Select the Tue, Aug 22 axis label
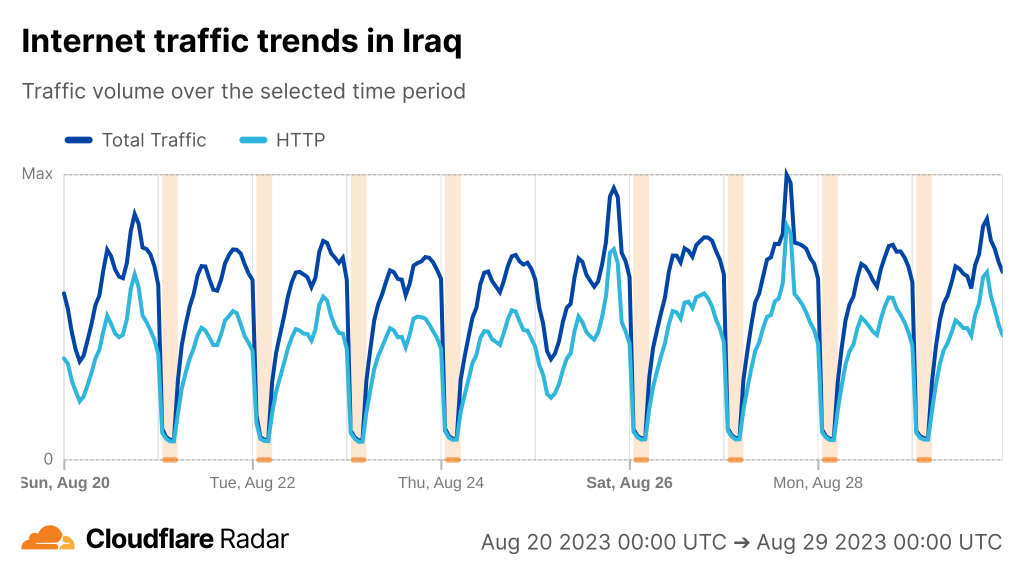Screen dimensions: 1024x576 click(252, 482)
